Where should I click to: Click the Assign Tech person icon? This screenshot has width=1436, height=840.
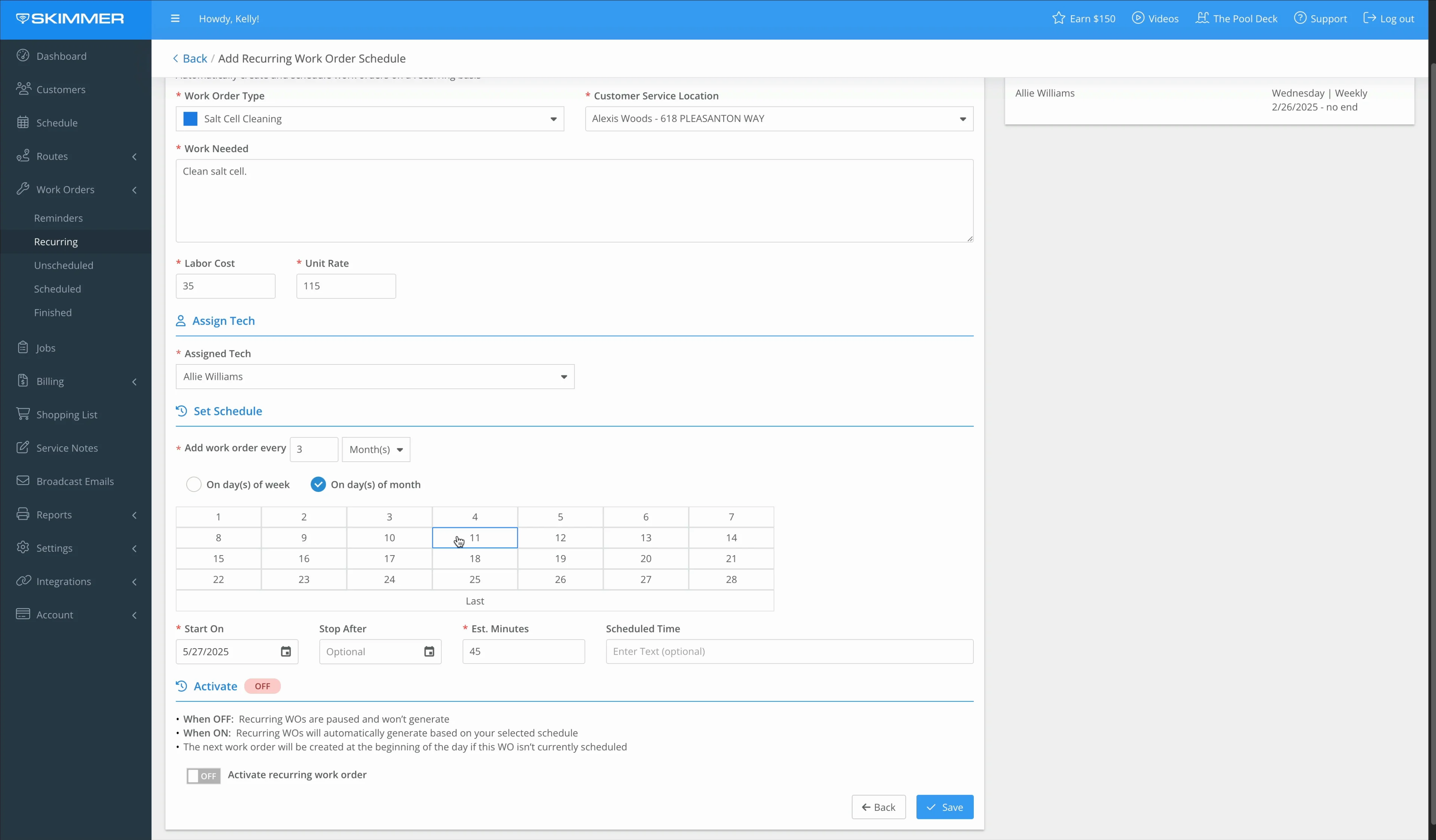pos(181,321)
